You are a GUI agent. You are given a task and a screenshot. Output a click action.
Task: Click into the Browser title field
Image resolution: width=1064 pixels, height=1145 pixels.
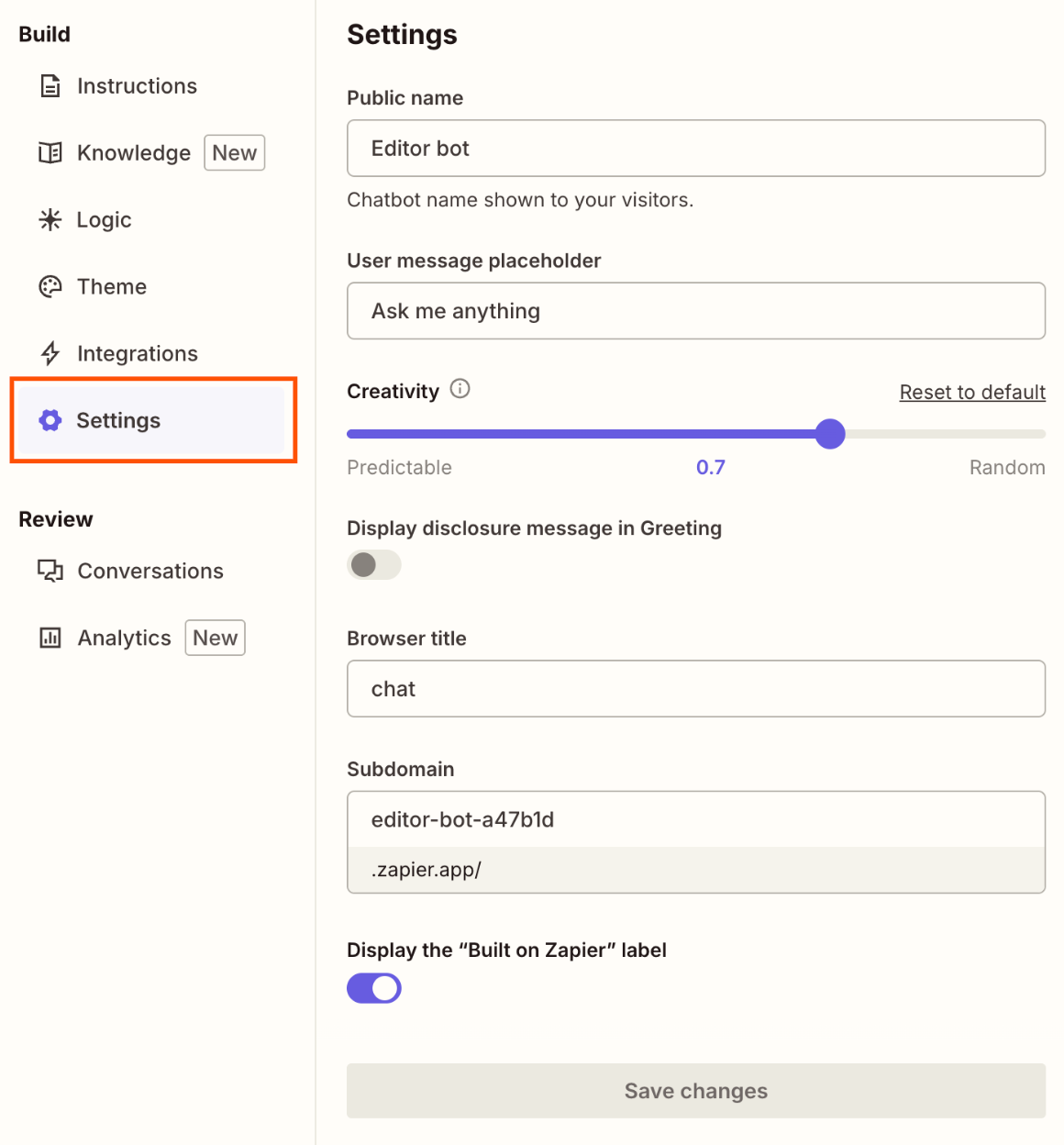[x=696, y=689]
